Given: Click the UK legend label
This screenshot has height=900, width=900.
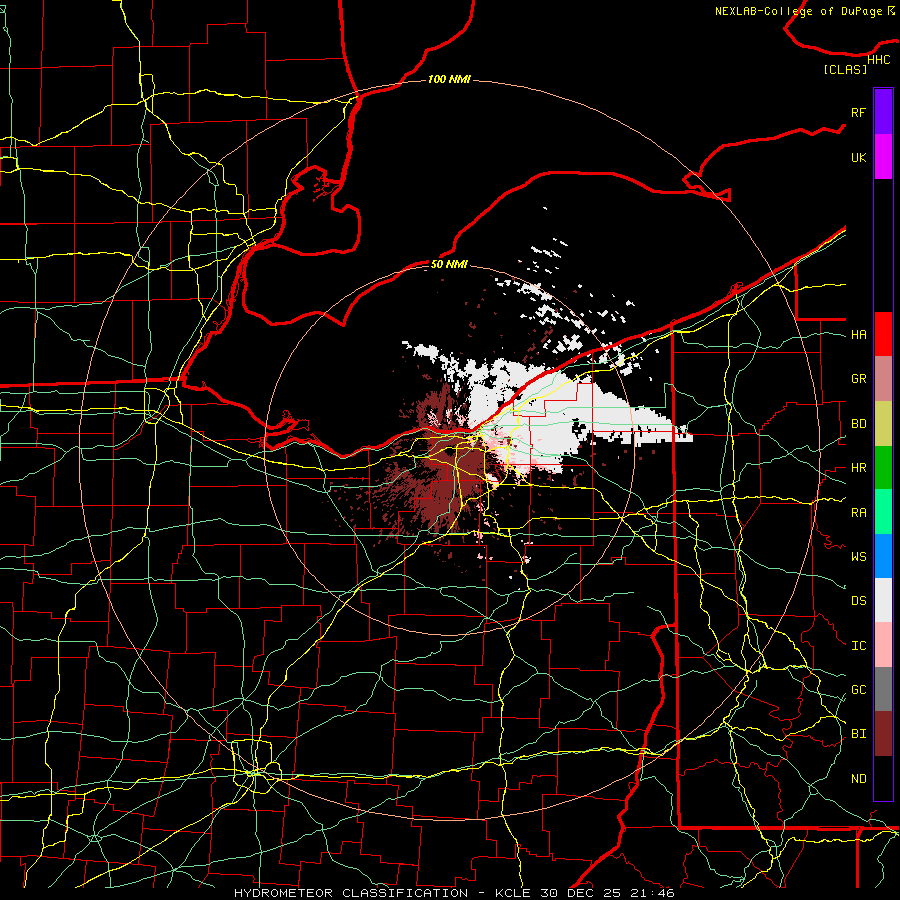Looking at the screenshot, I should (858, 157).
